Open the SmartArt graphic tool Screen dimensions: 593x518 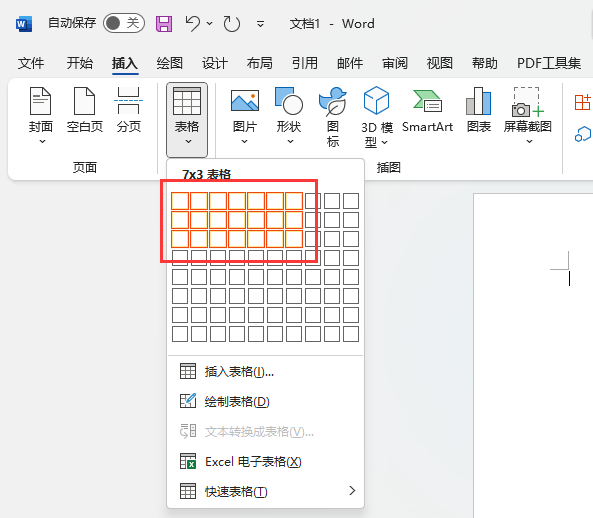(427, 110)
